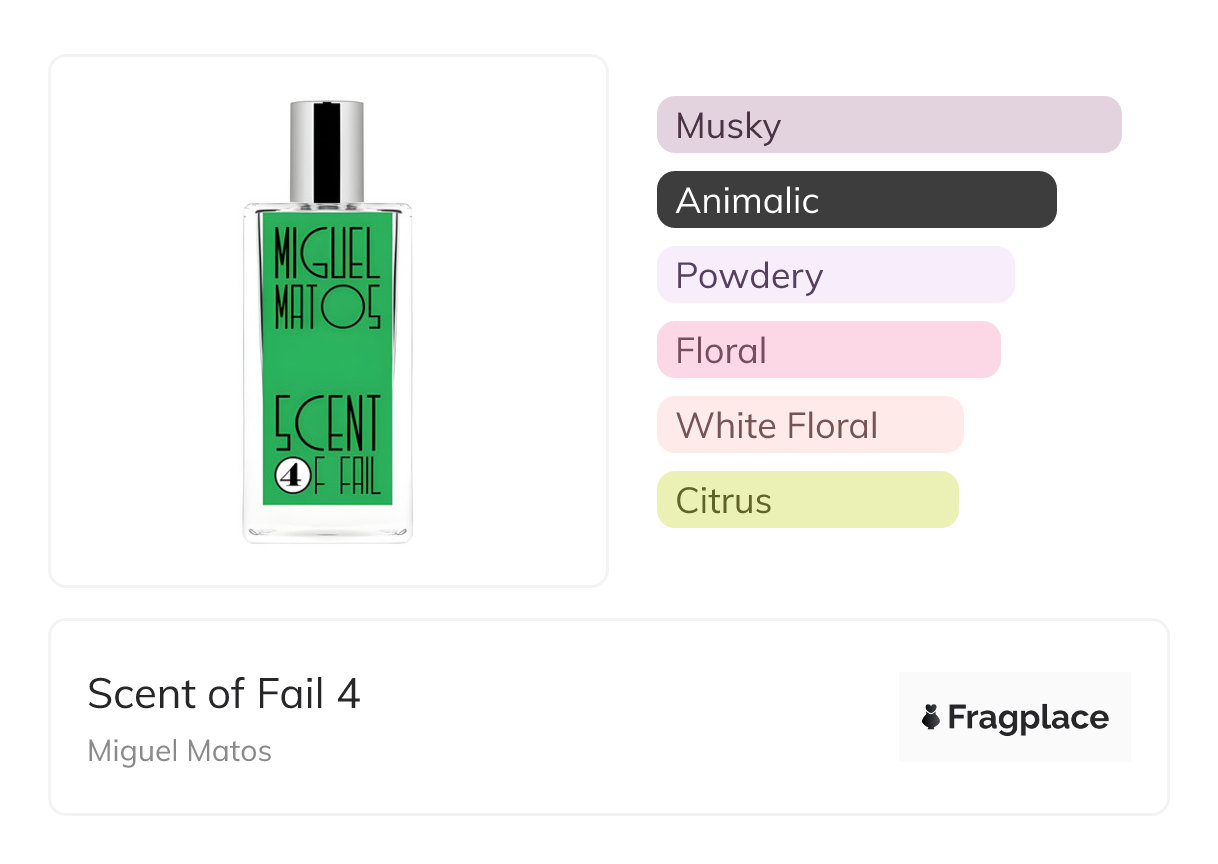Choose the Powdery accord bar
The width and height of the screenshot is (1218, 864).
[835, 275]
